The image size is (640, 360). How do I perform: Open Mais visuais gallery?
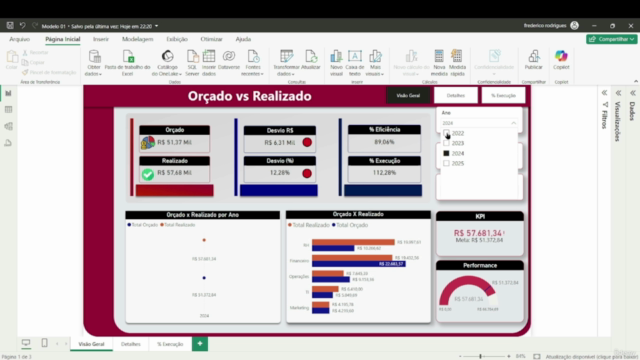click(375, 62)
